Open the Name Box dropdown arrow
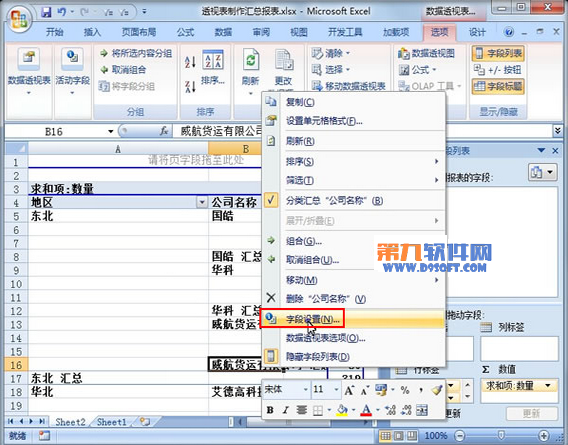The image size is (568, 445). 110,131
